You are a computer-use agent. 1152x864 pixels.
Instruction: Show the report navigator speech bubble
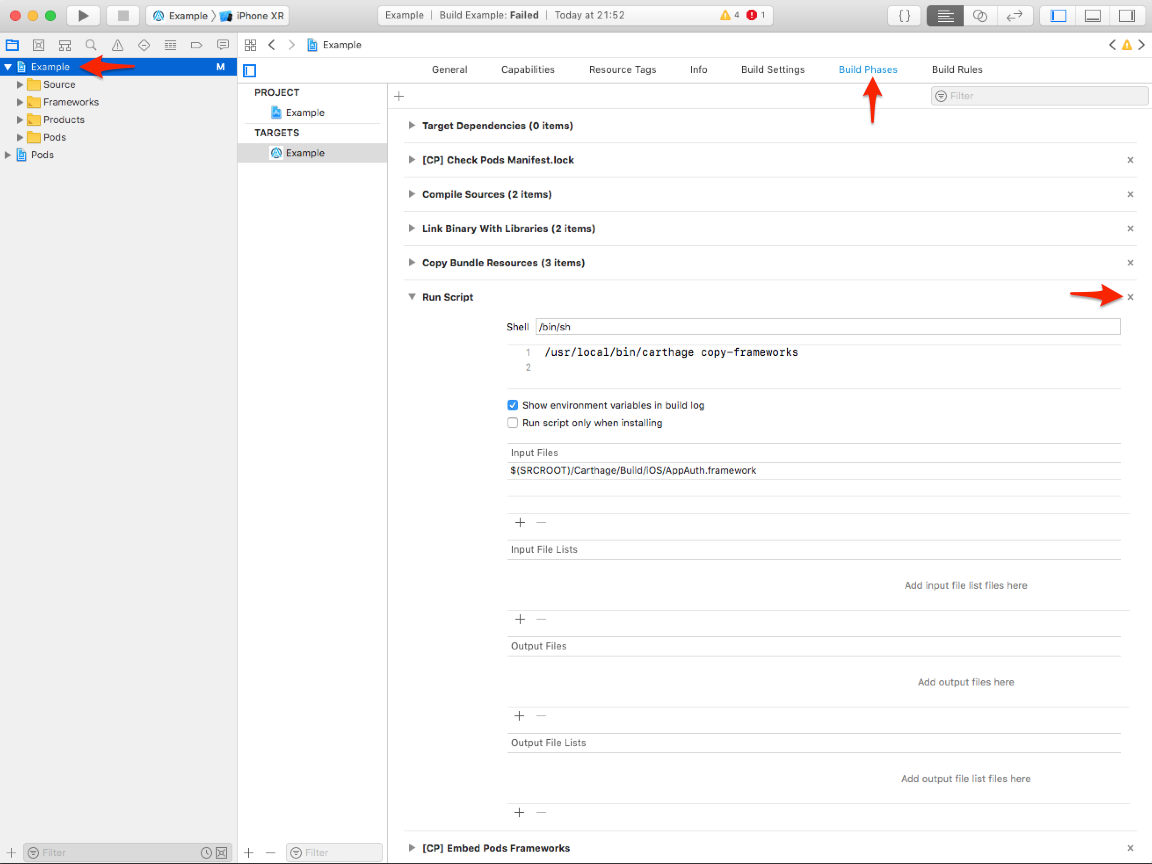click(x=223, y=45)
